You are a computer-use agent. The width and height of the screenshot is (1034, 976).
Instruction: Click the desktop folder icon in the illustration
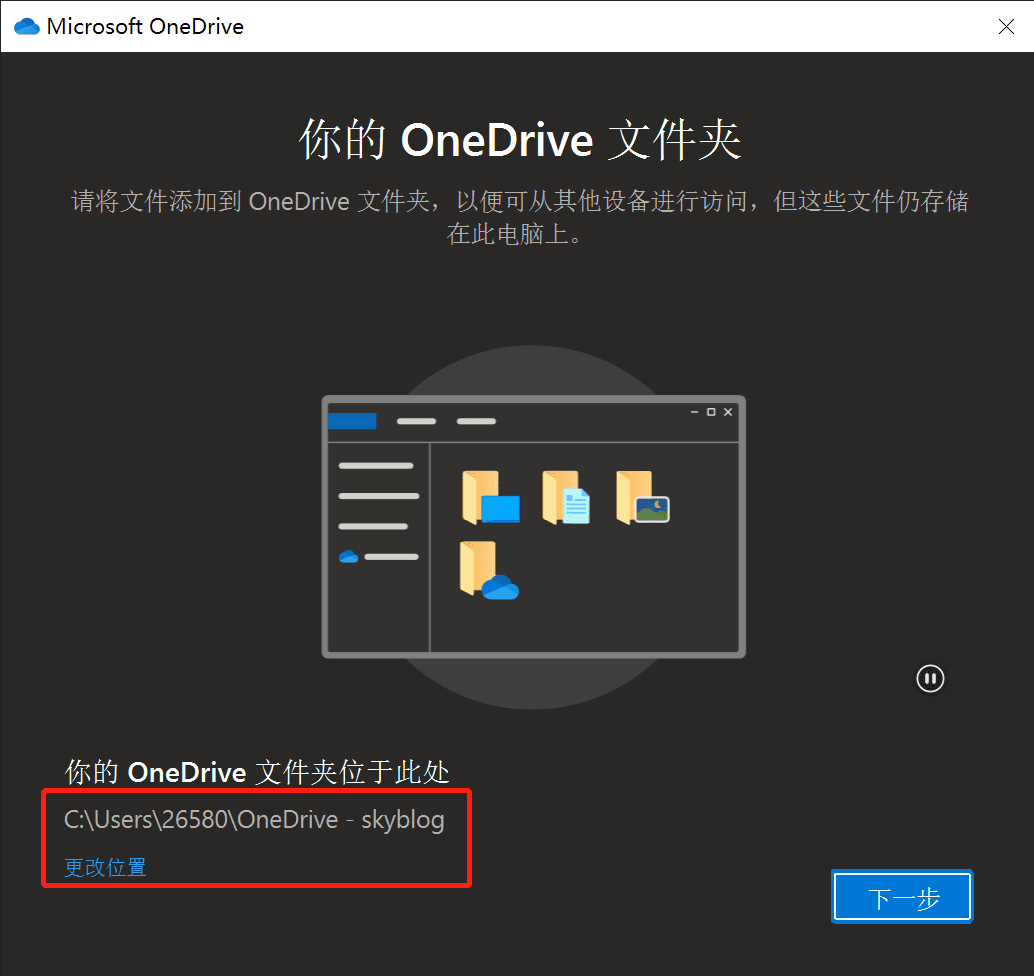(490, 497)
